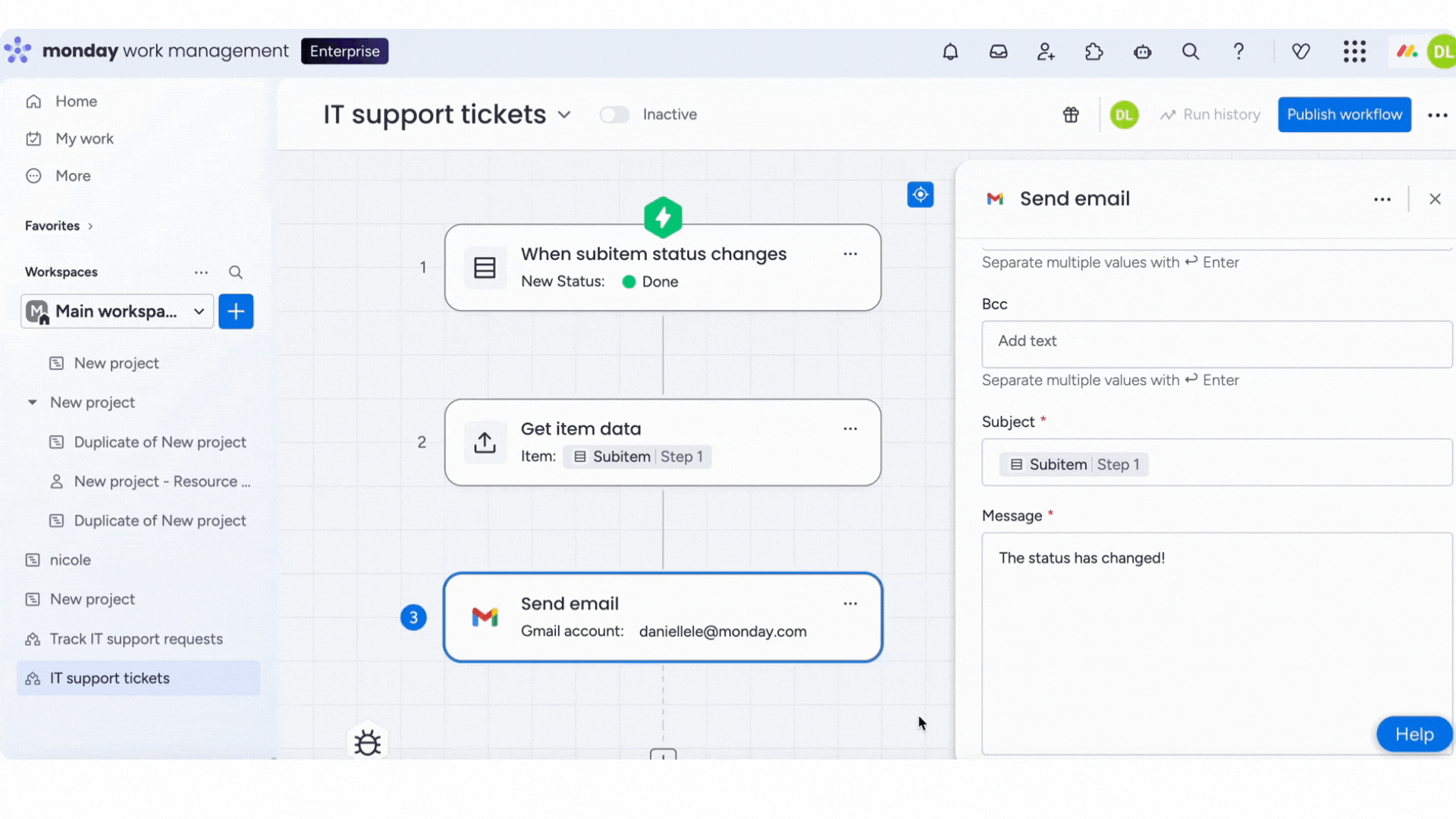Toggle the workflow Inactive switch
1456x819 pixels.
(614, 115)
